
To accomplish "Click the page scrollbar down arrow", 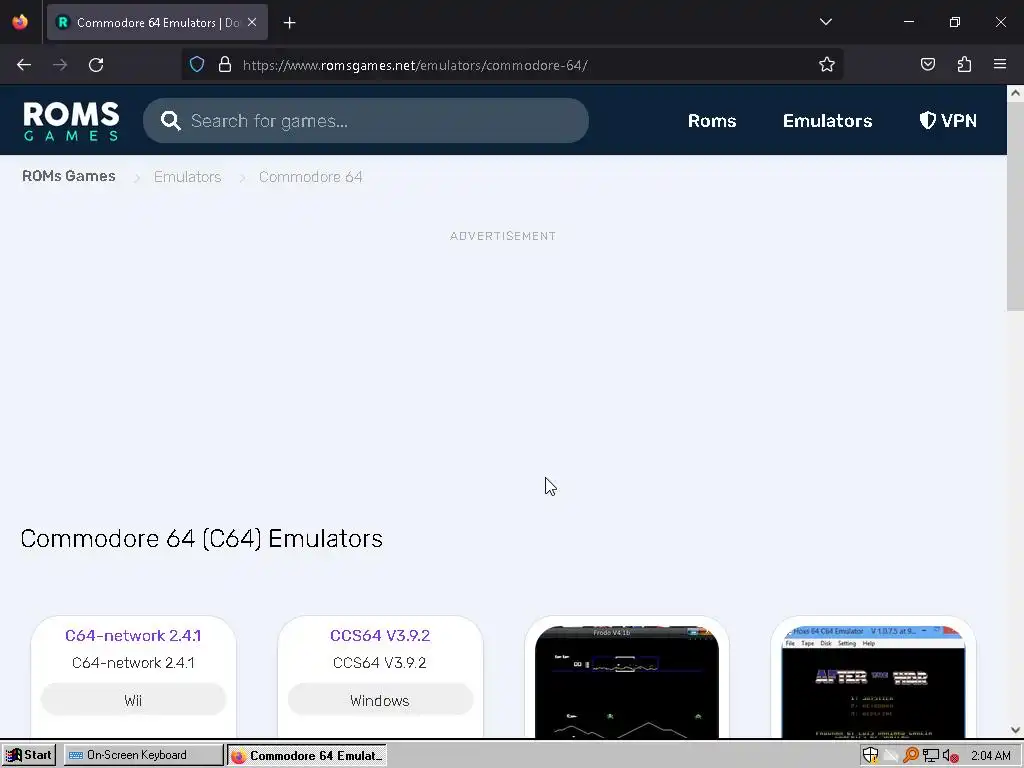I will pyautogui.click(x=1016, y=730).
